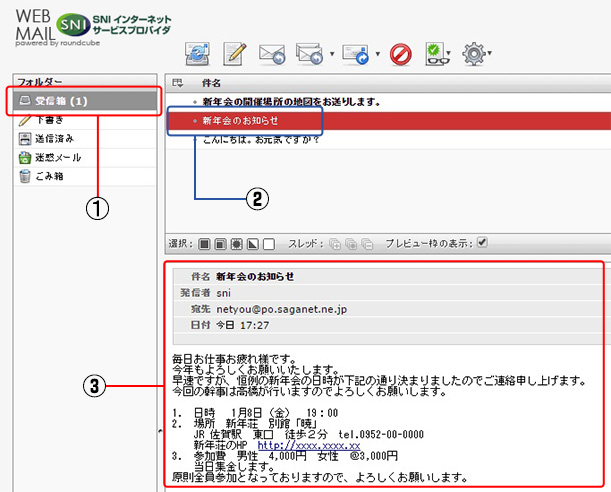Screen dimensions: 611x492
Task: Click the reply-all envelope icon
Action: tap(309, 55)
